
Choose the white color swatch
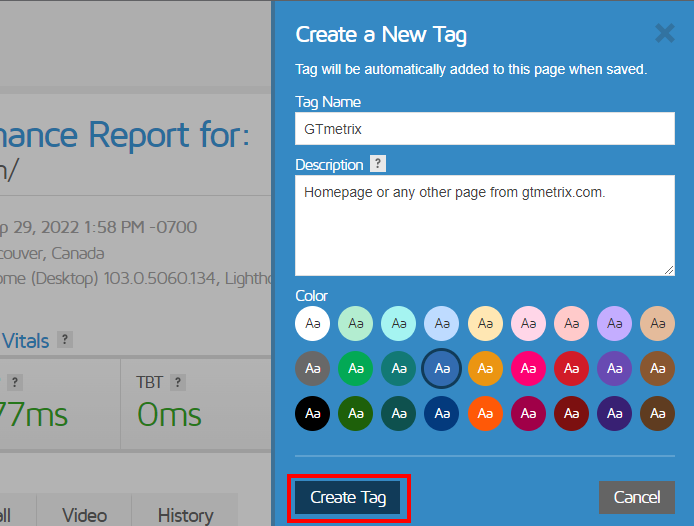(x=312, y=323)
